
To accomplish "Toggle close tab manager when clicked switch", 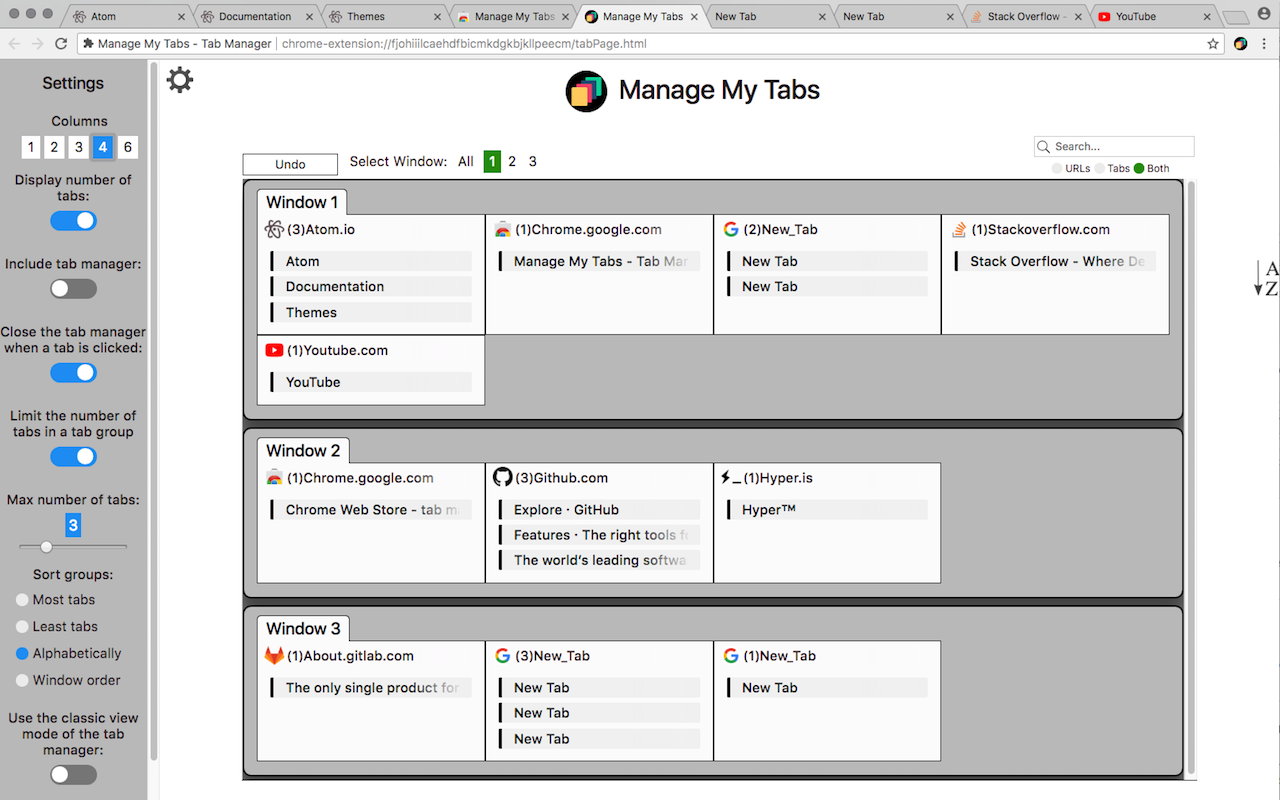I will (73, 373).
